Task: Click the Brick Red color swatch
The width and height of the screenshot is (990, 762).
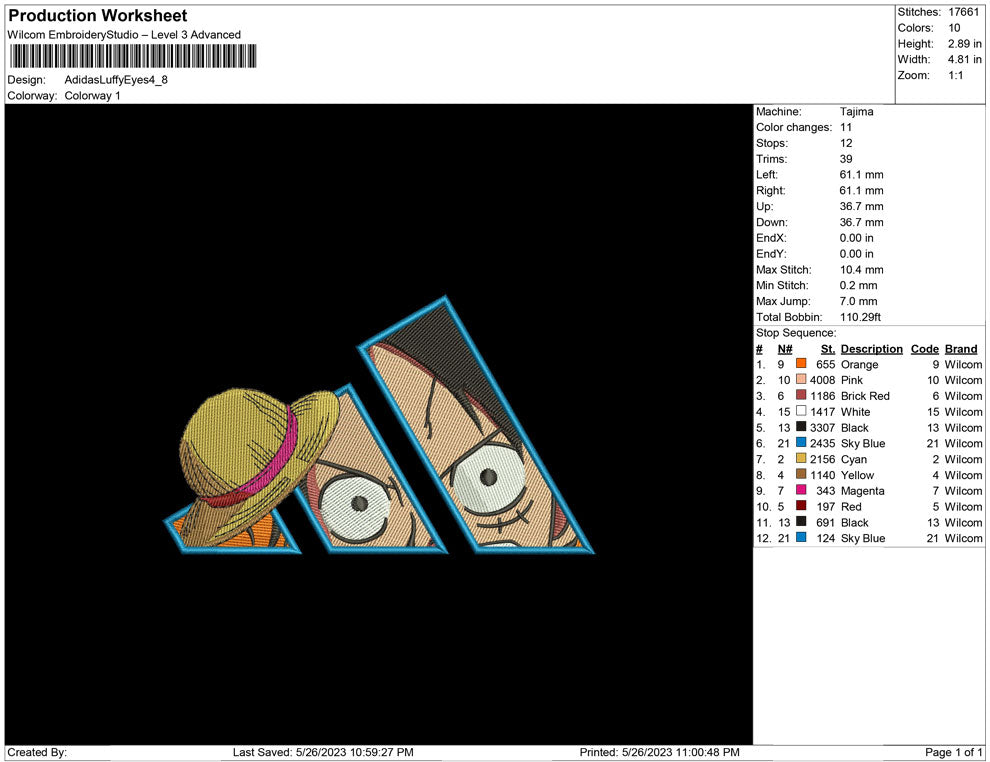Action: (x=801, y=395)
